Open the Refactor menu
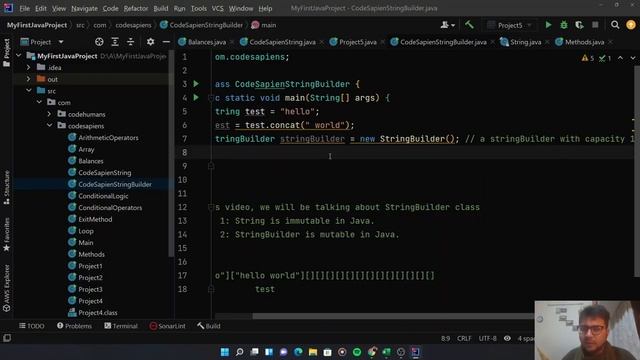640x360 pixels. tap(136, 8)
